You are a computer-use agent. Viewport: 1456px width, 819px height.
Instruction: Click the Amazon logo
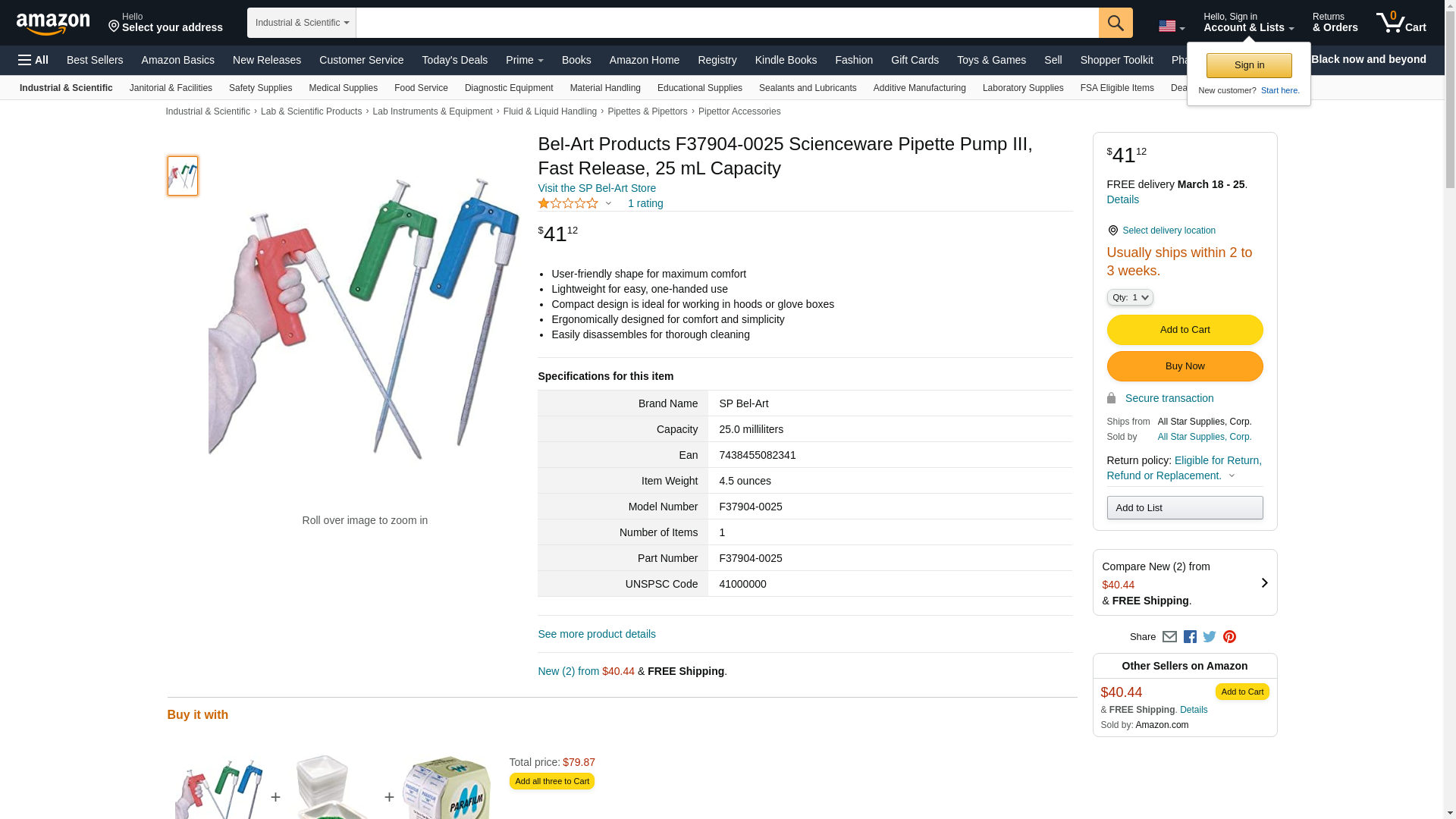point(53,24)
